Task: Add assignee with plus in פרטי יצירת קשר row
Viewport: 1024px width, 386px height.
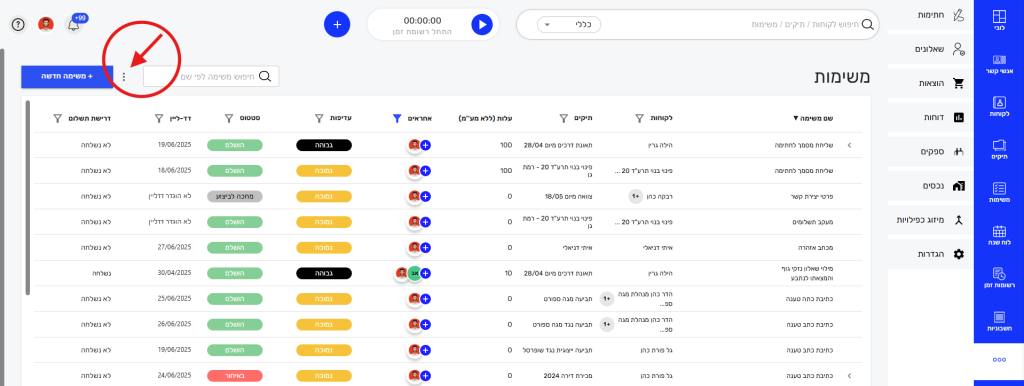Action: (x=425, y=196)
